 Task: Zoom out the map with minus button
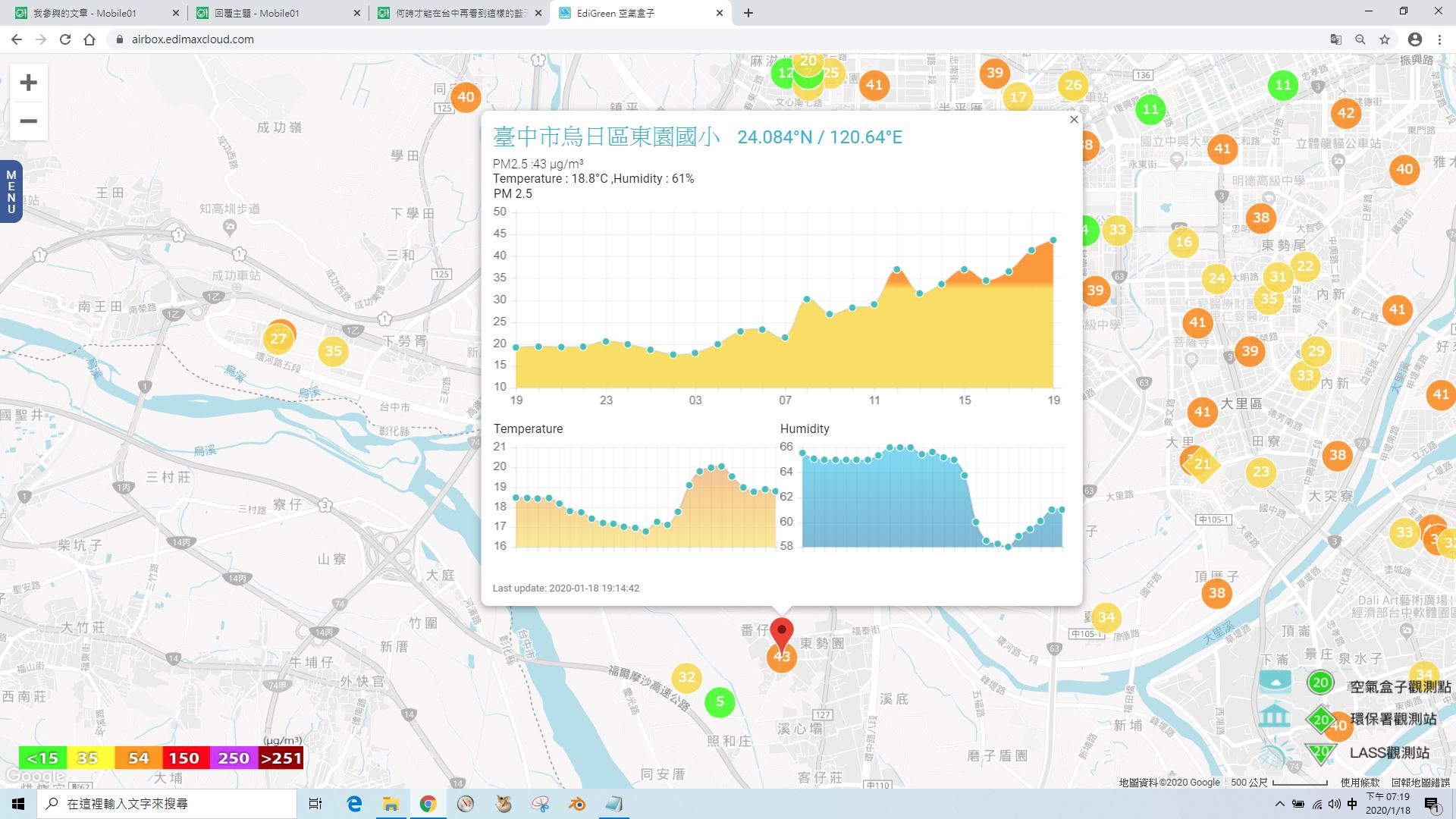29,121
